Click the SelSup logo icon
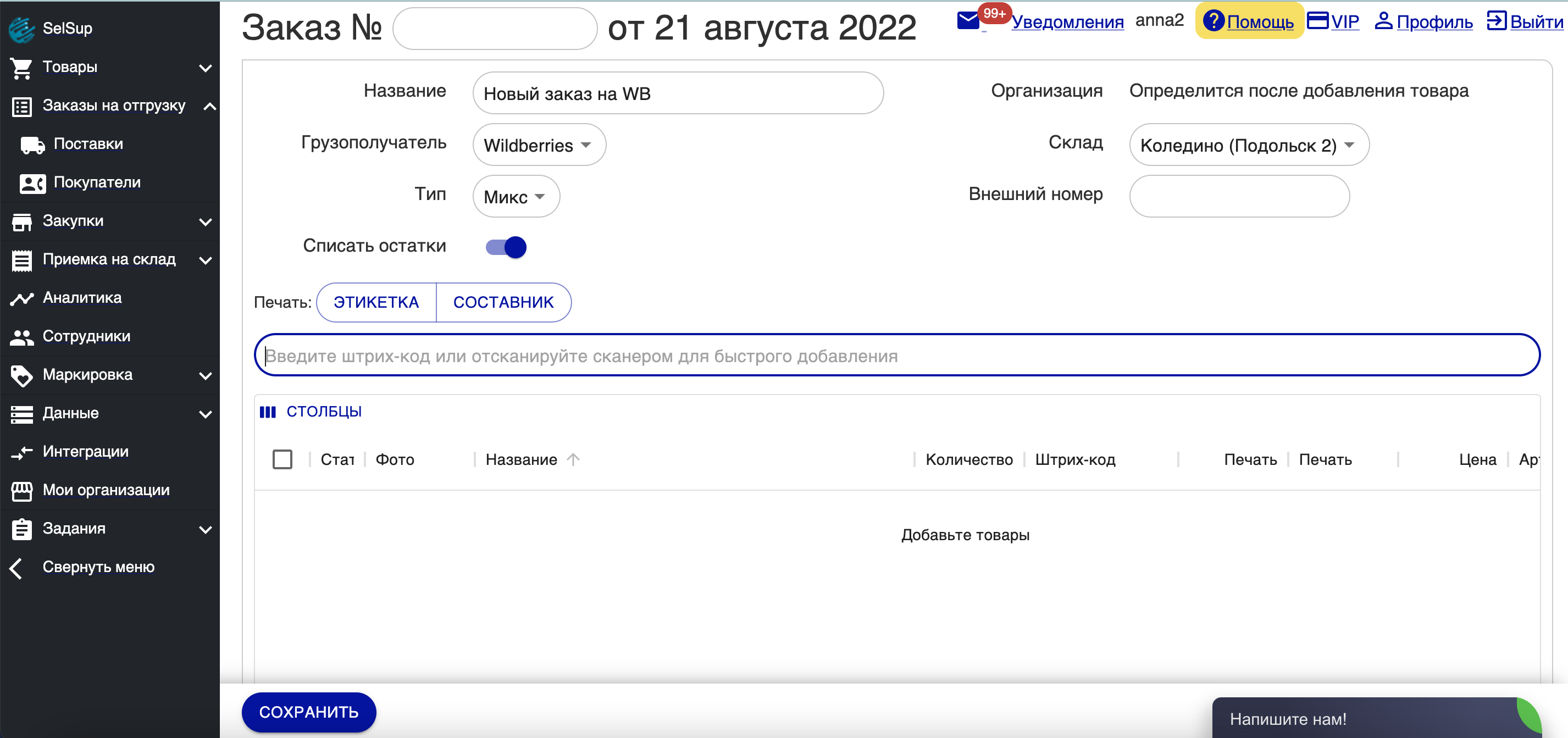Viewport: 1568px width, 738px height. [x=22, y=29]
